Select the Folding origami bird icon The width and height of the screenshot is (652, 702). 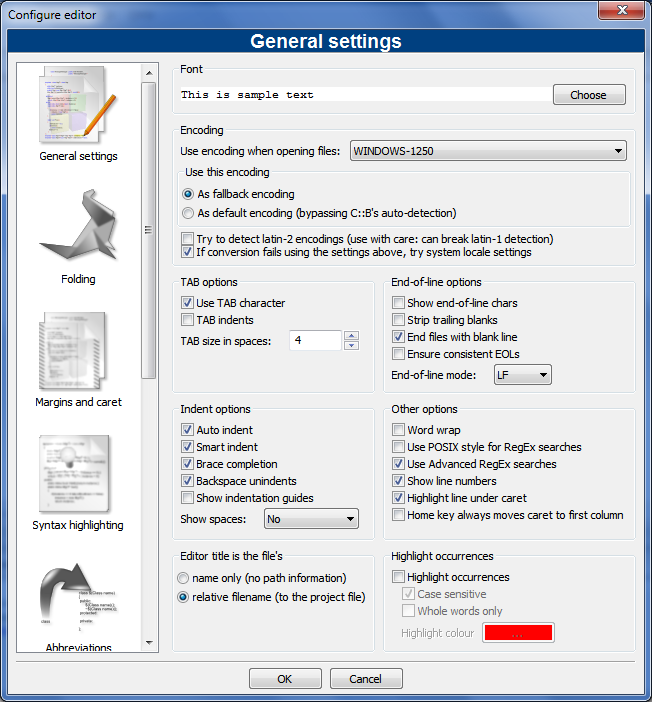(x=78, y=229)
